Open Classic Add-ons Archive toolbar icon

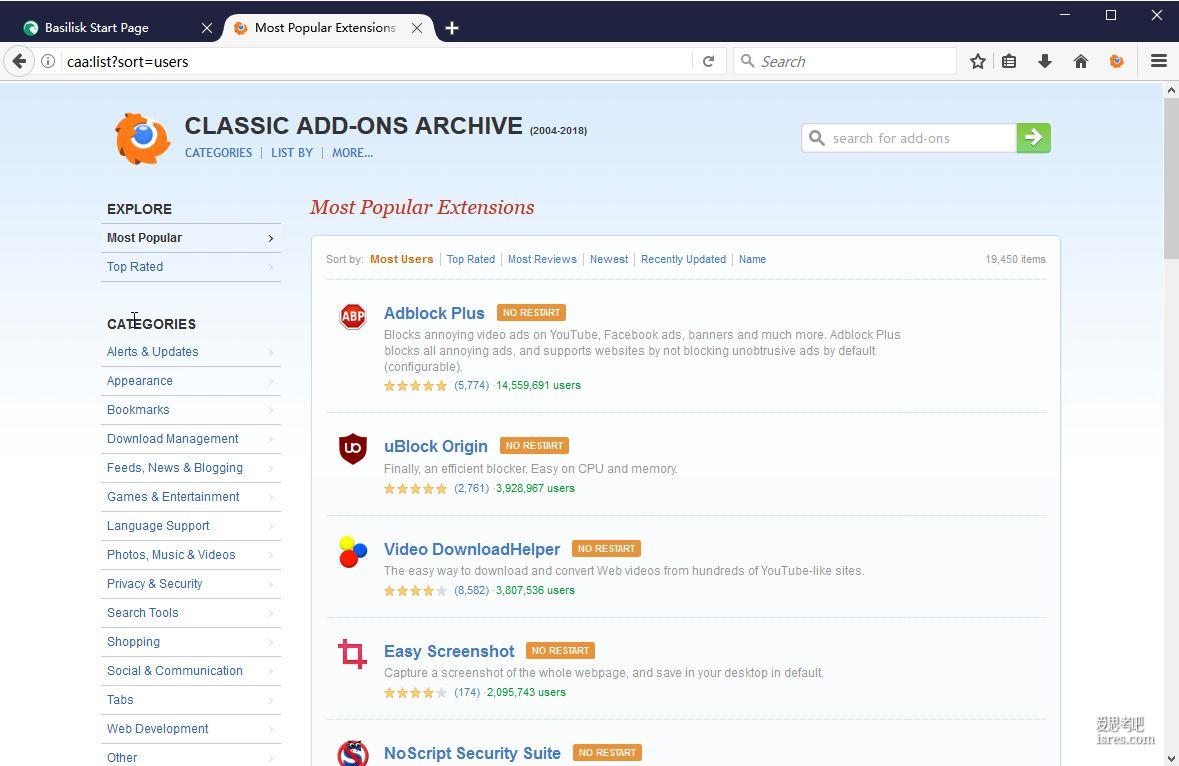1117,62
